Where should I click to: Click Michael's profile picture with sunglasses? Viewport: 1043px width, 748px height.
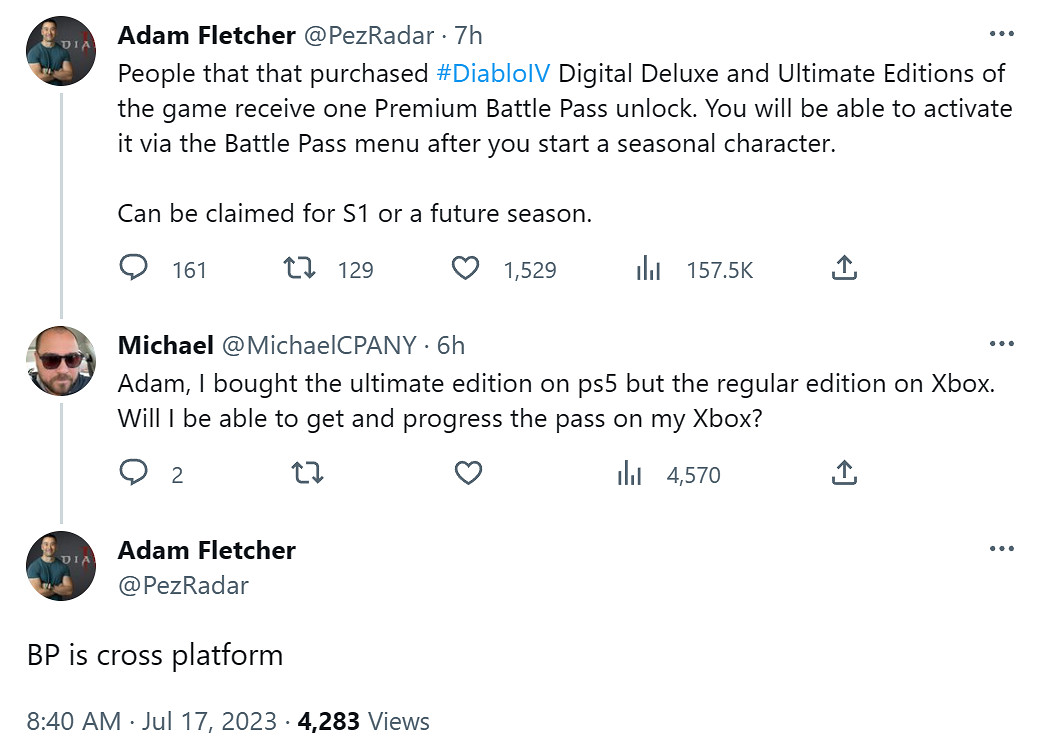[61, 360]
